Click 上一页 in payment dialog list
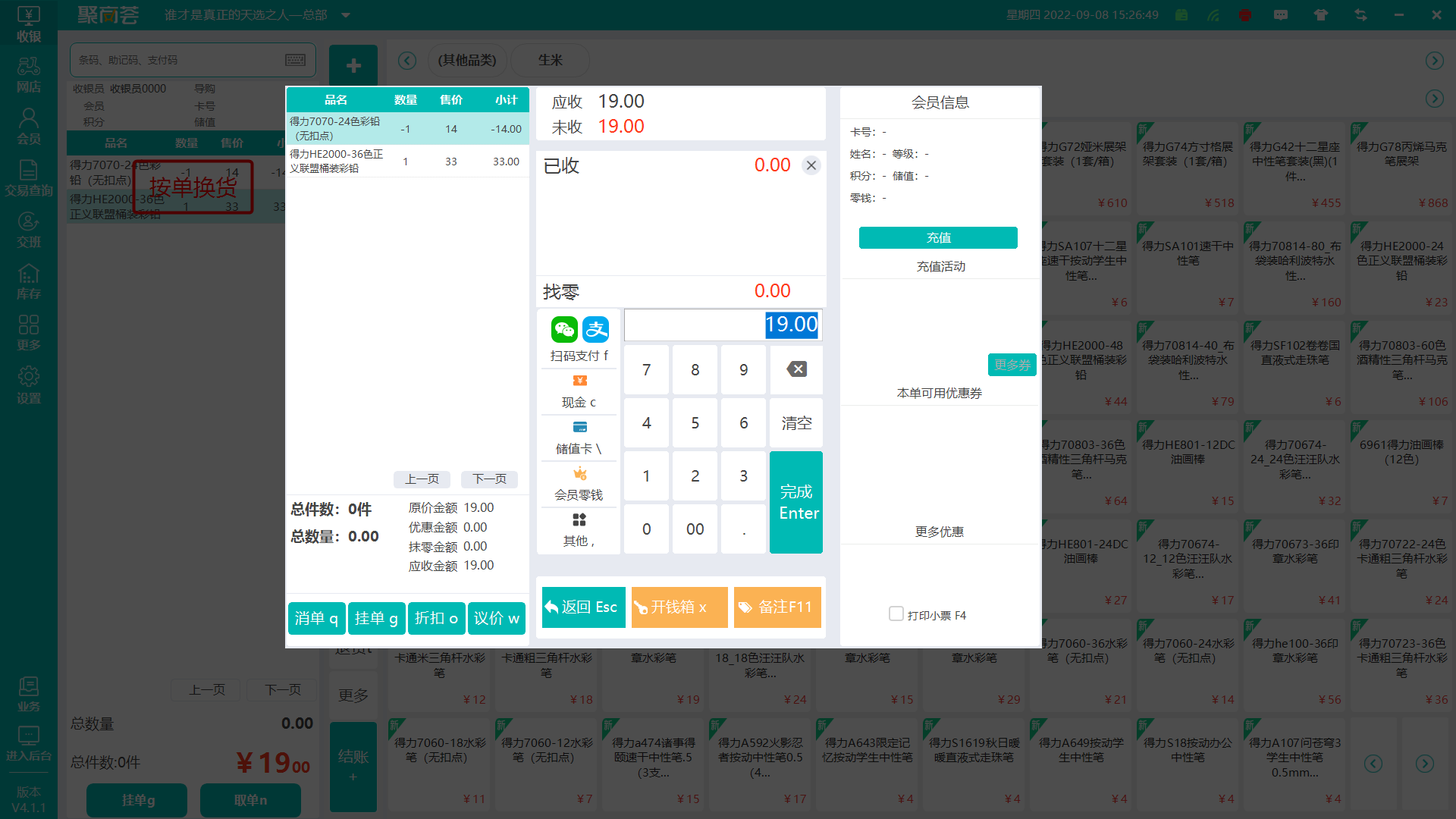Screen dimensions: 1456x819 click(x=422, y=479)
